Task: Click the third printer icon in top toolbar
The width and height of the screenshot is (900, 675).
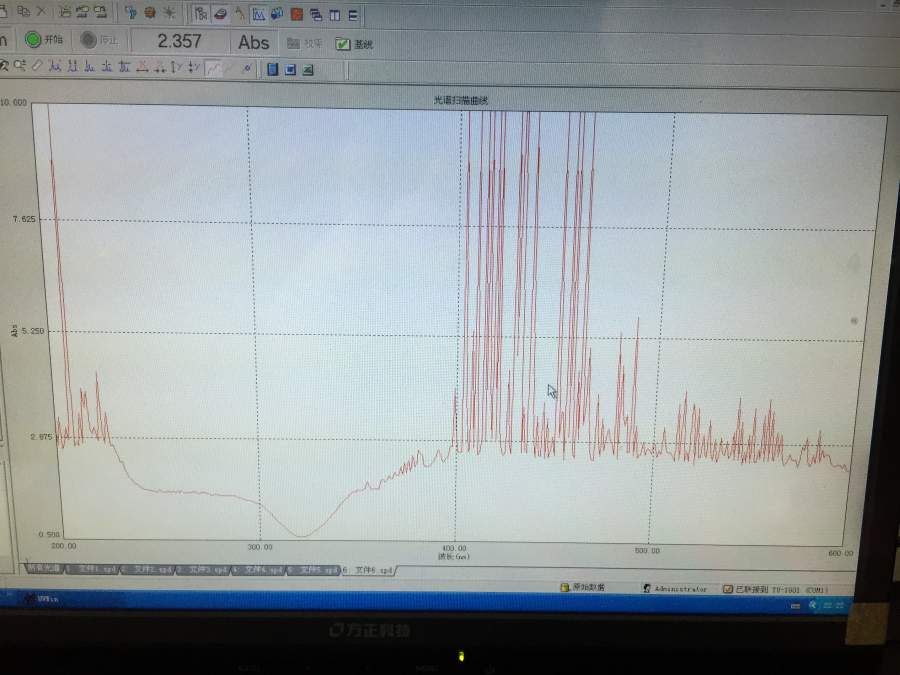Action: pos(100,11)
